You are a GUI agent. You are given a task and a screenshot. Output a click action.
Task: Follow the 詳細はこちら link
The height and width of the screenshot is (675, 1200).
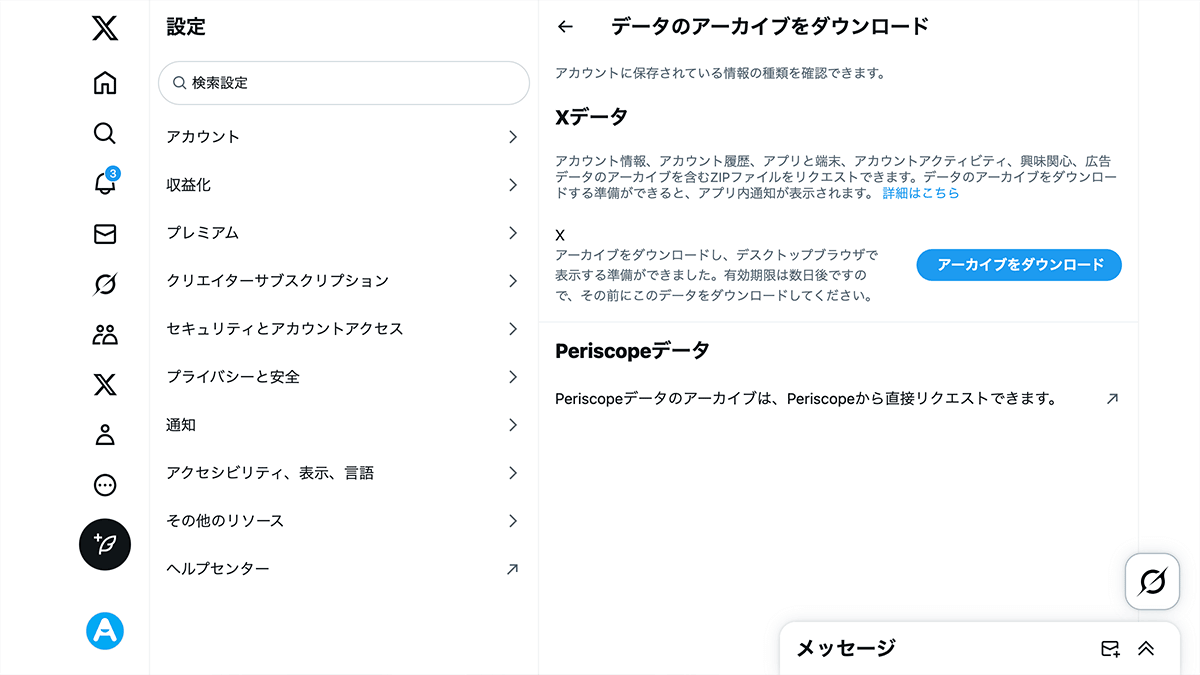[921, 193]
